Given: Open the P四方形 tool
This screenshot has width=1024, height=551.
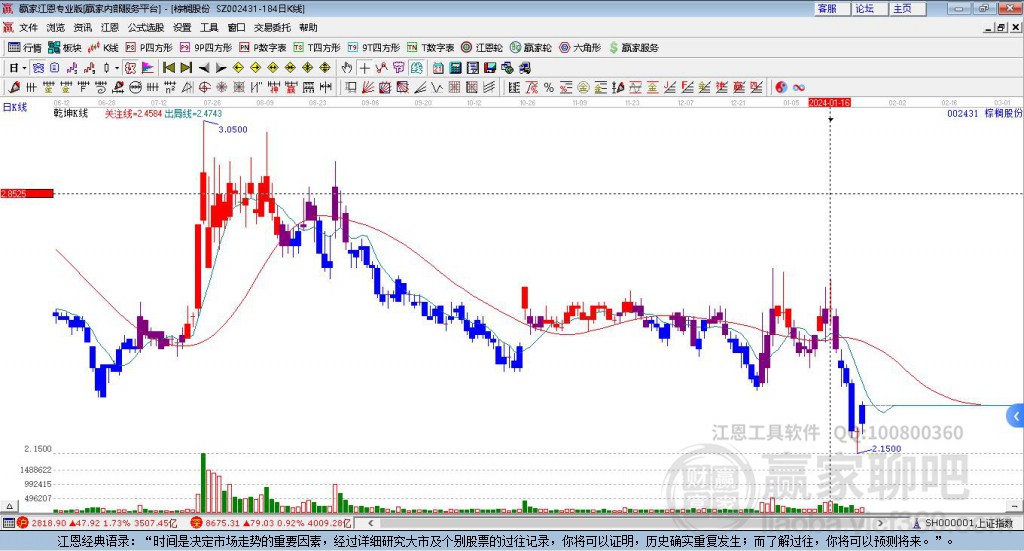Looking at the screenshot, I should (x=149, y=48).
